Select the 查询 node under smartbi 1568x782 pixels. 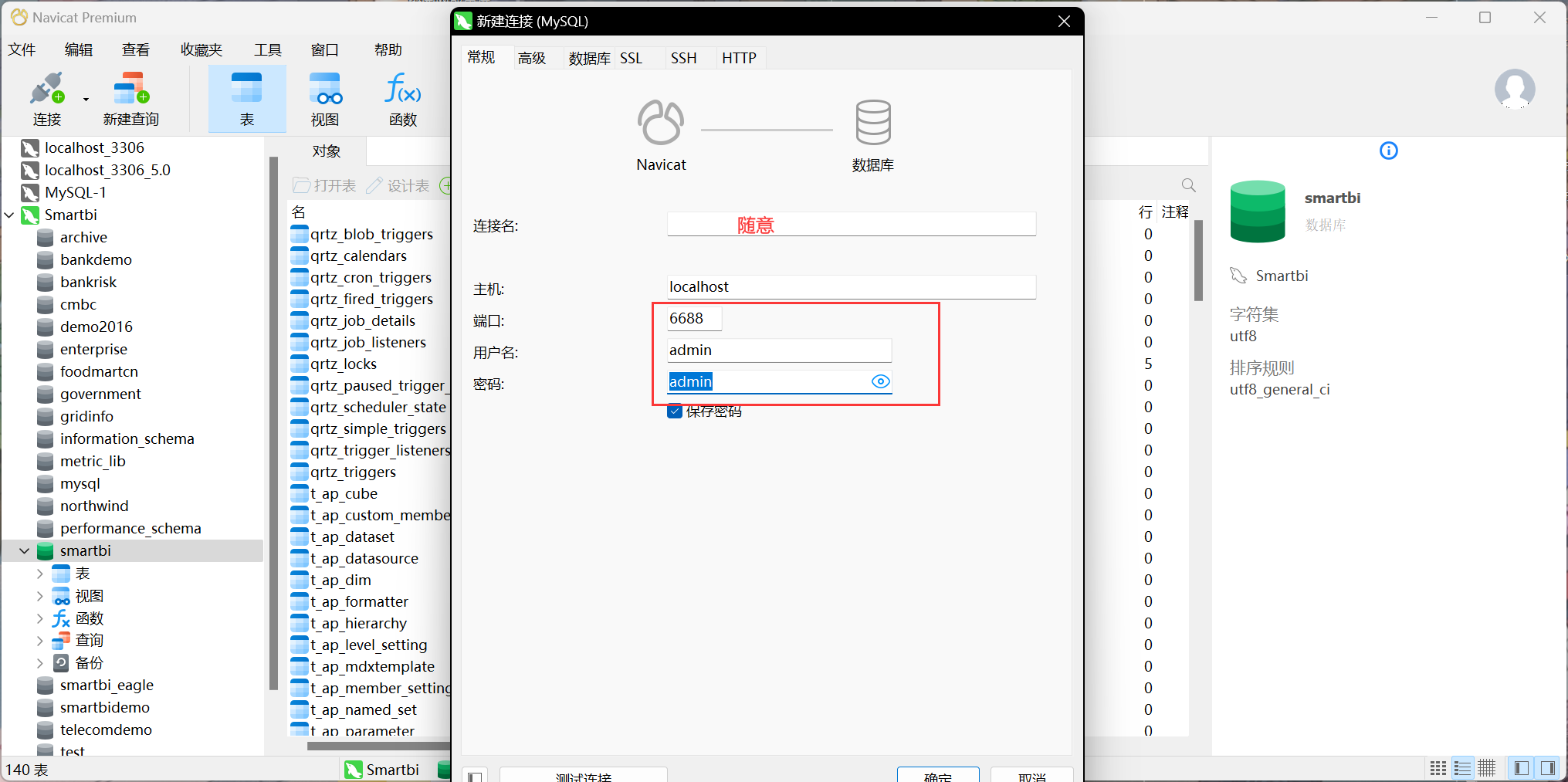[89, 640]
